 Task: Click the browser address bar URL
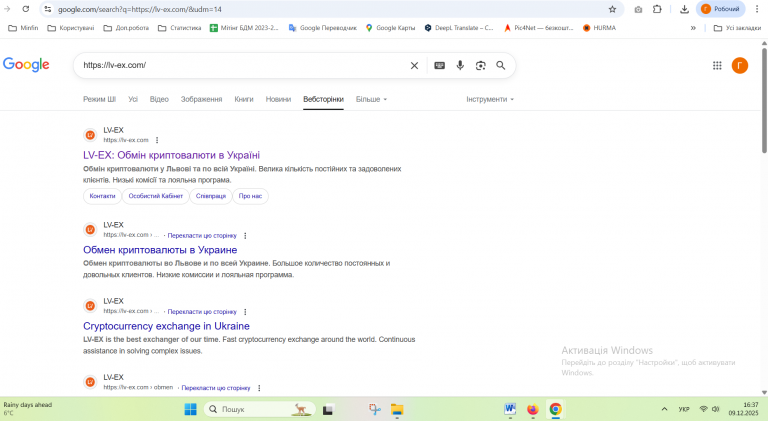(x=140, y=9)
